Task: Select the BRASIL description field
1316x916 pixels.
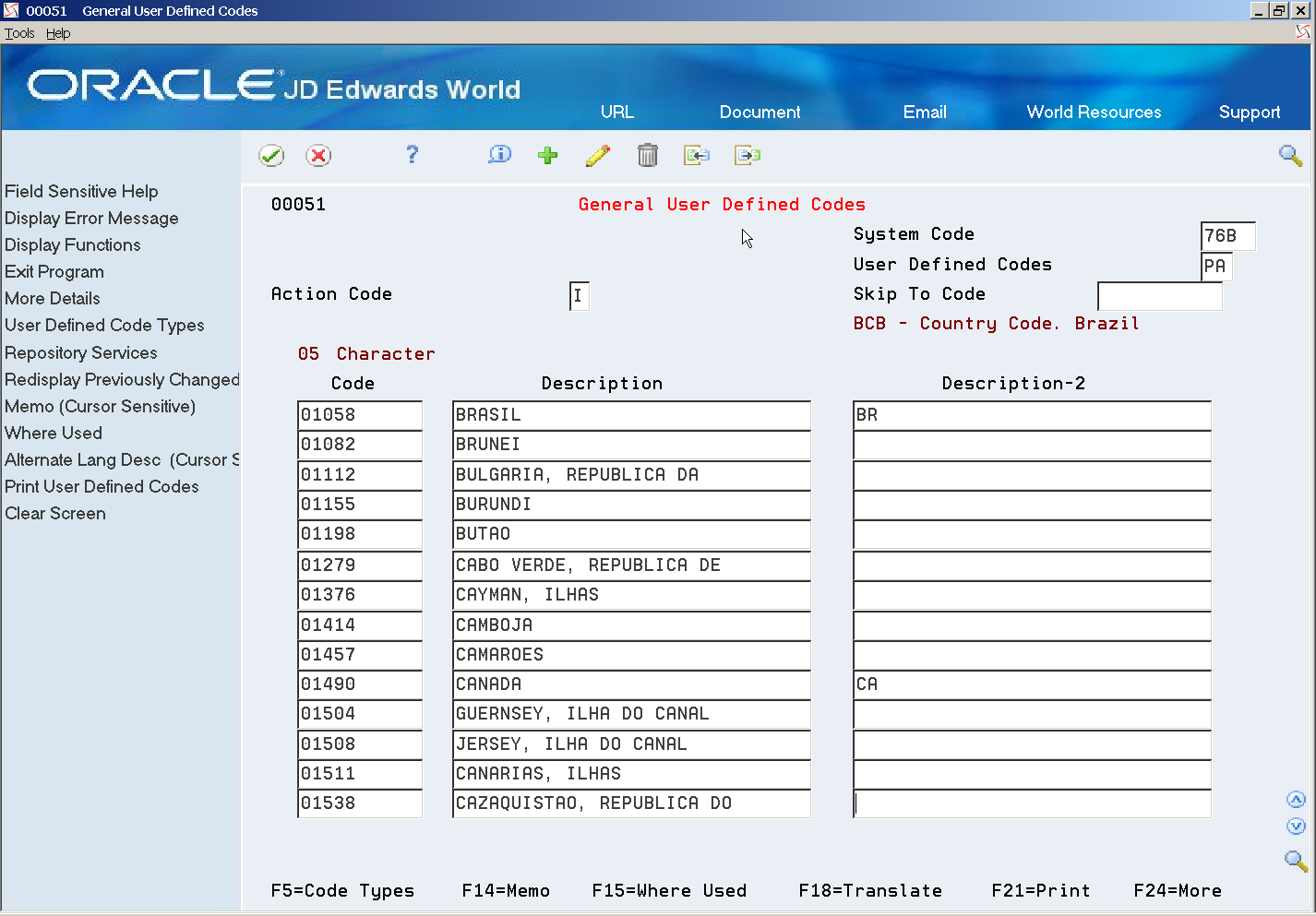Action: [631, 415]
